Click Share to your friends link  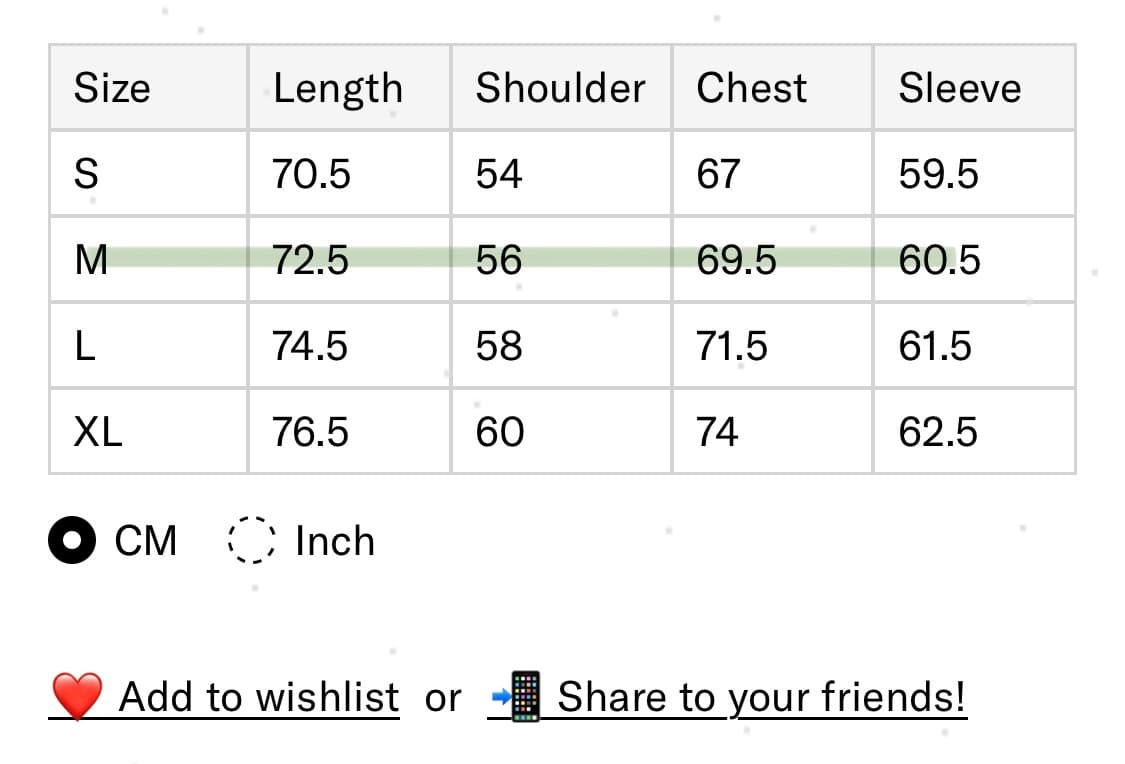[761, 697]
